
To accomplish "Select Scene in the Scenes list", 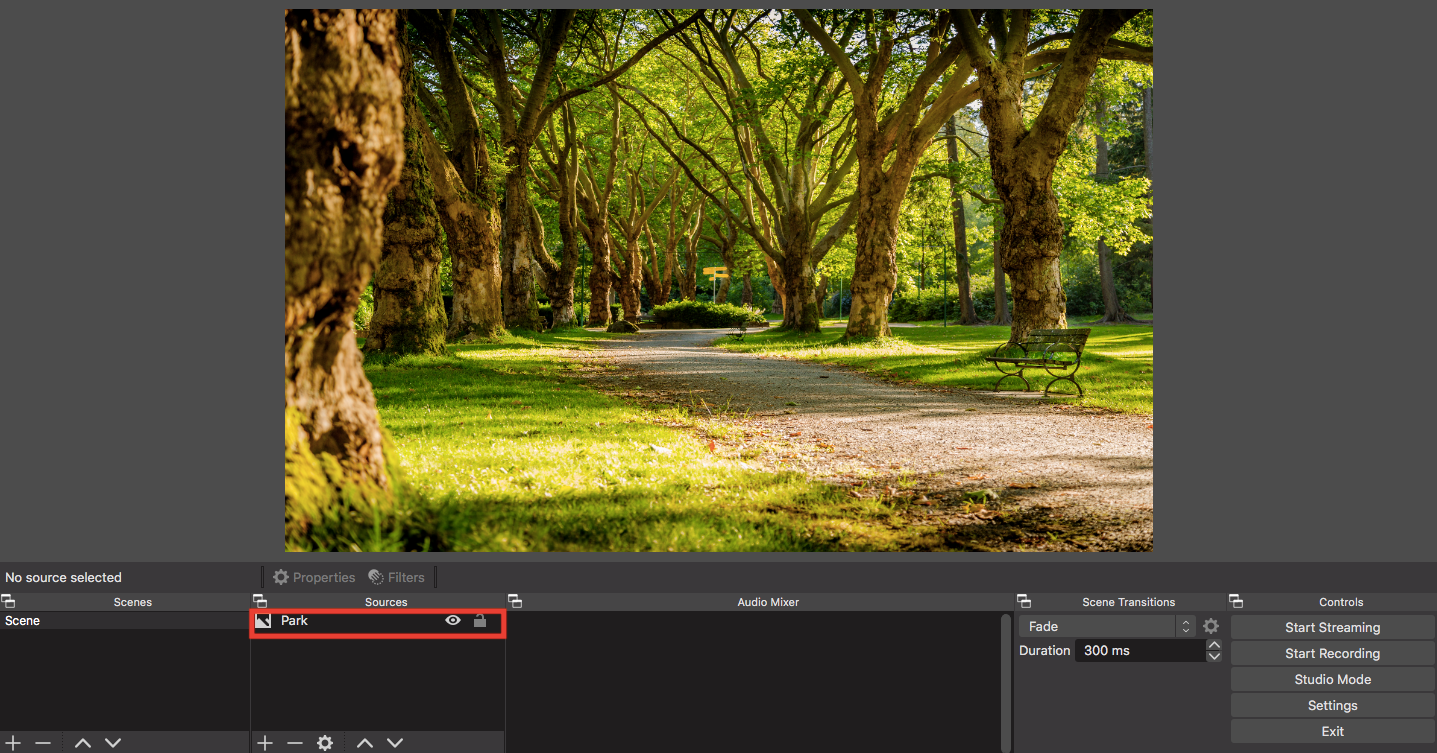I will point(23,621).
